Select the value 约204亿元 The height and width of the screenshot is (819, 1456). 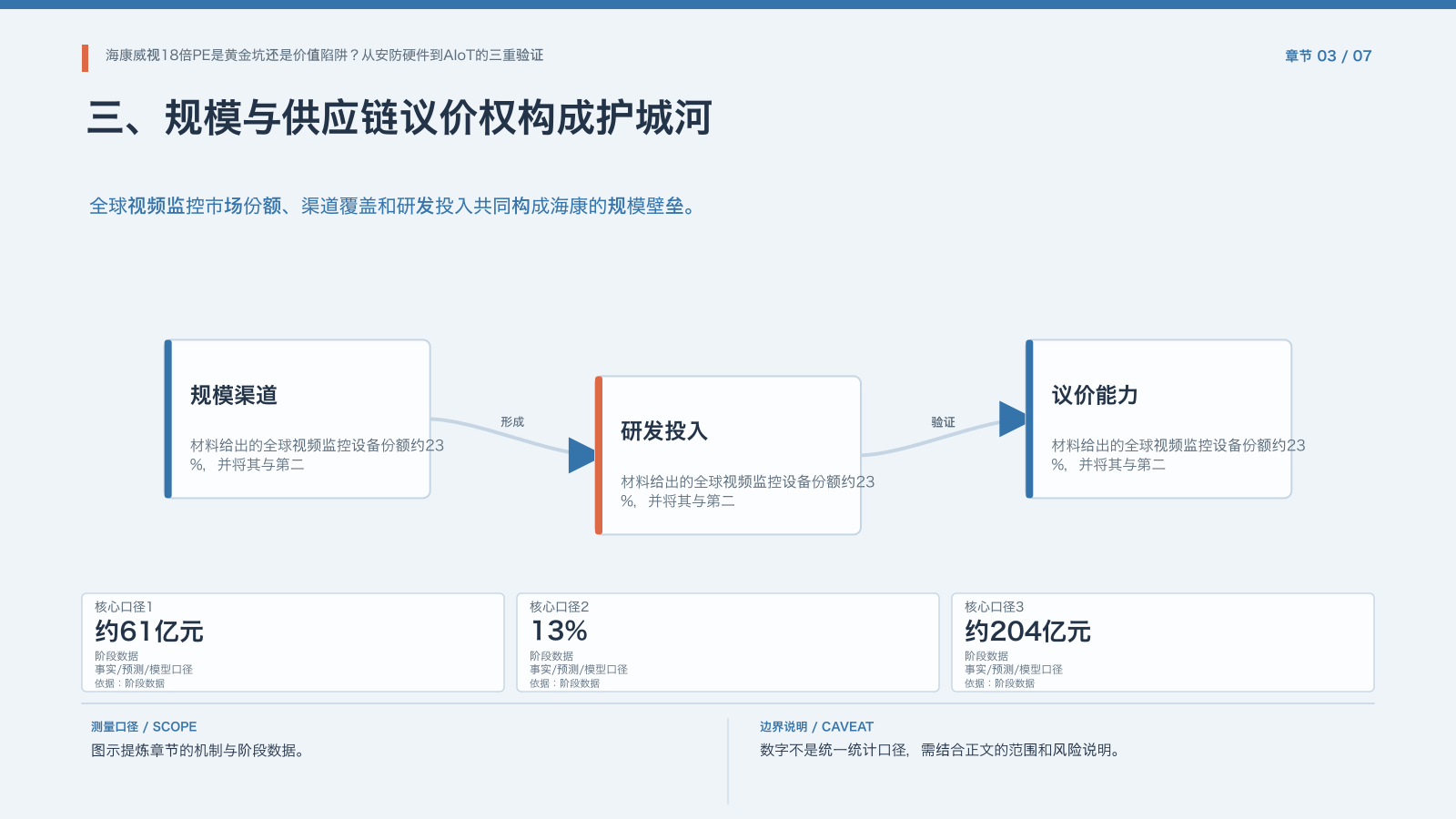[x=1027, y=631]
